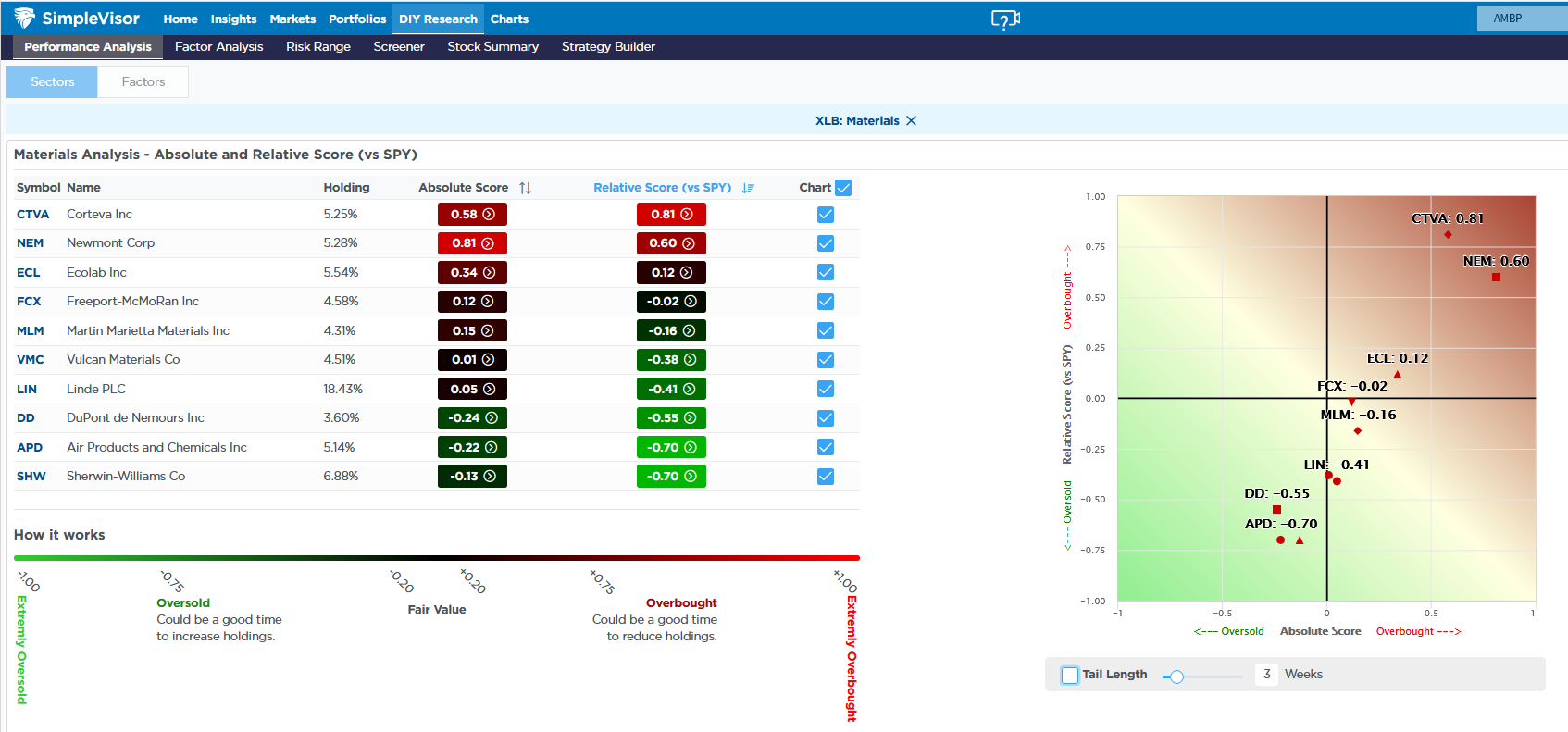The image size is (1568, 732).
Task: Click the Weeks number input field
Action: [x=1266, y=674]
